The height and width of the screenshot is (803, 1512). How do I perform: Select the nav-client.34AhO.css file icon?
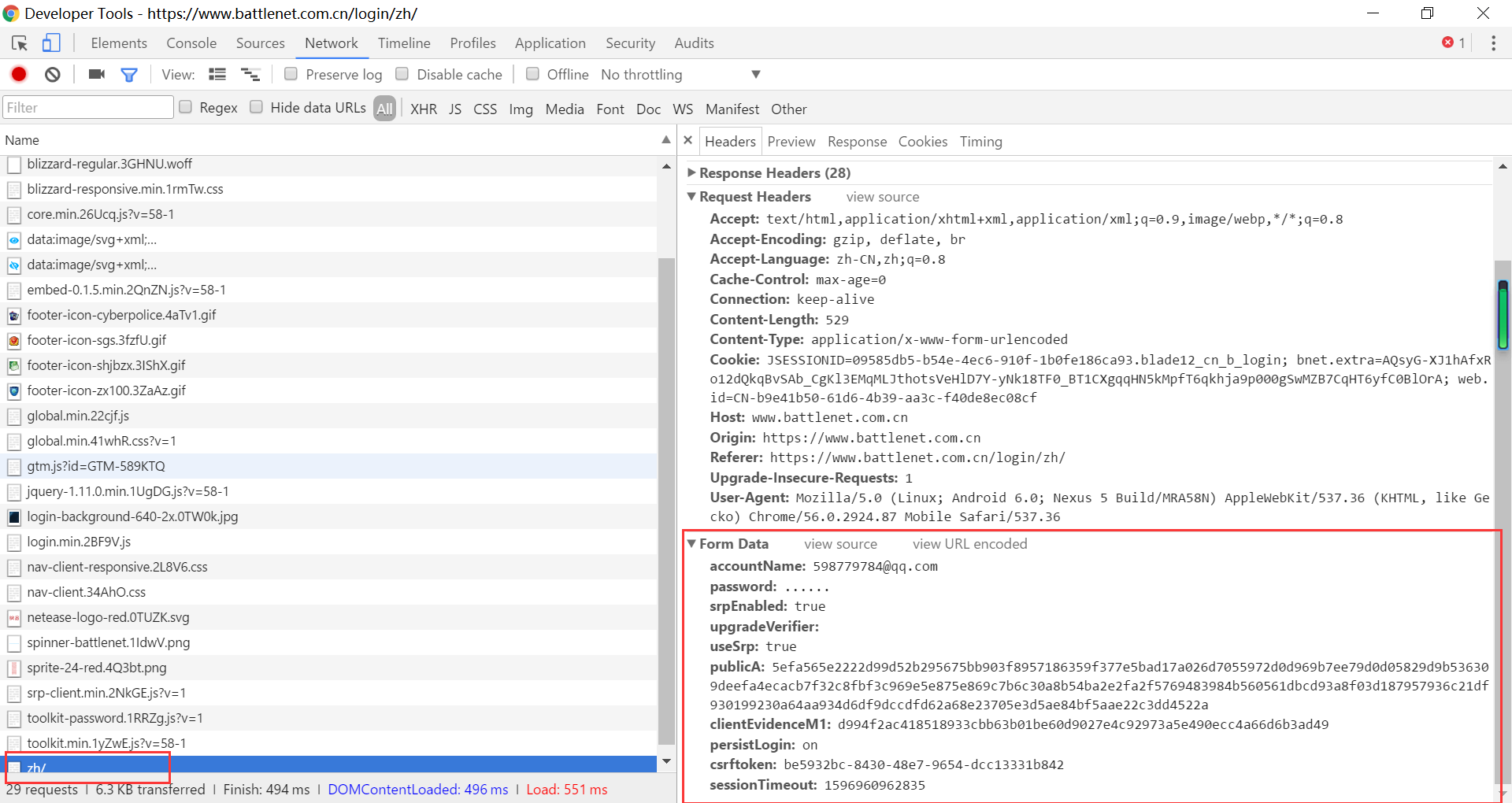14,593
